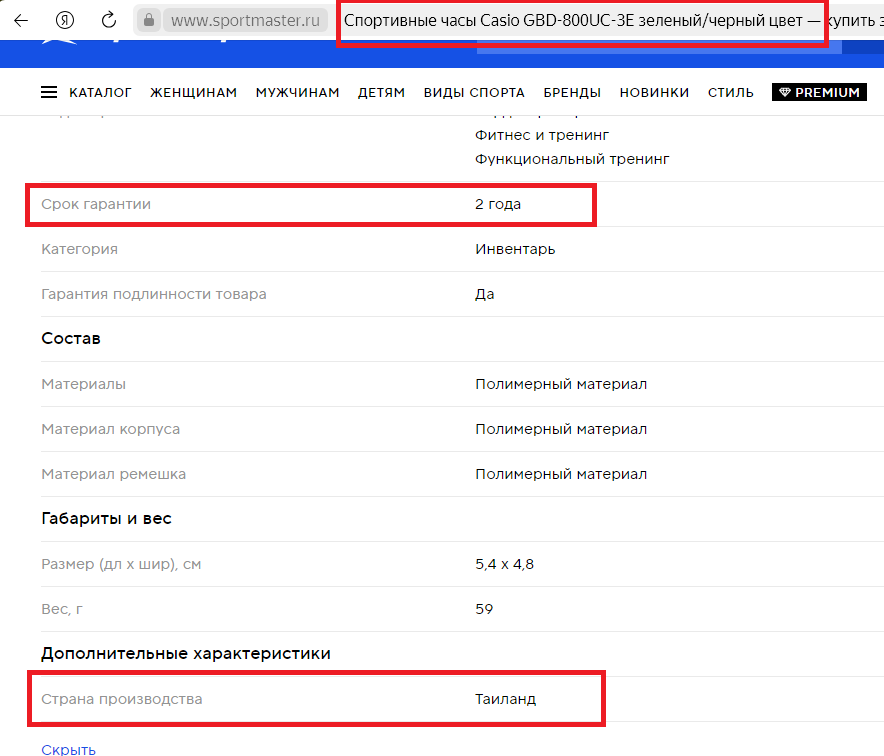Click the PREMIUM badge button
The height and width of the screenshot is (756, 884).
coord(819,92)
